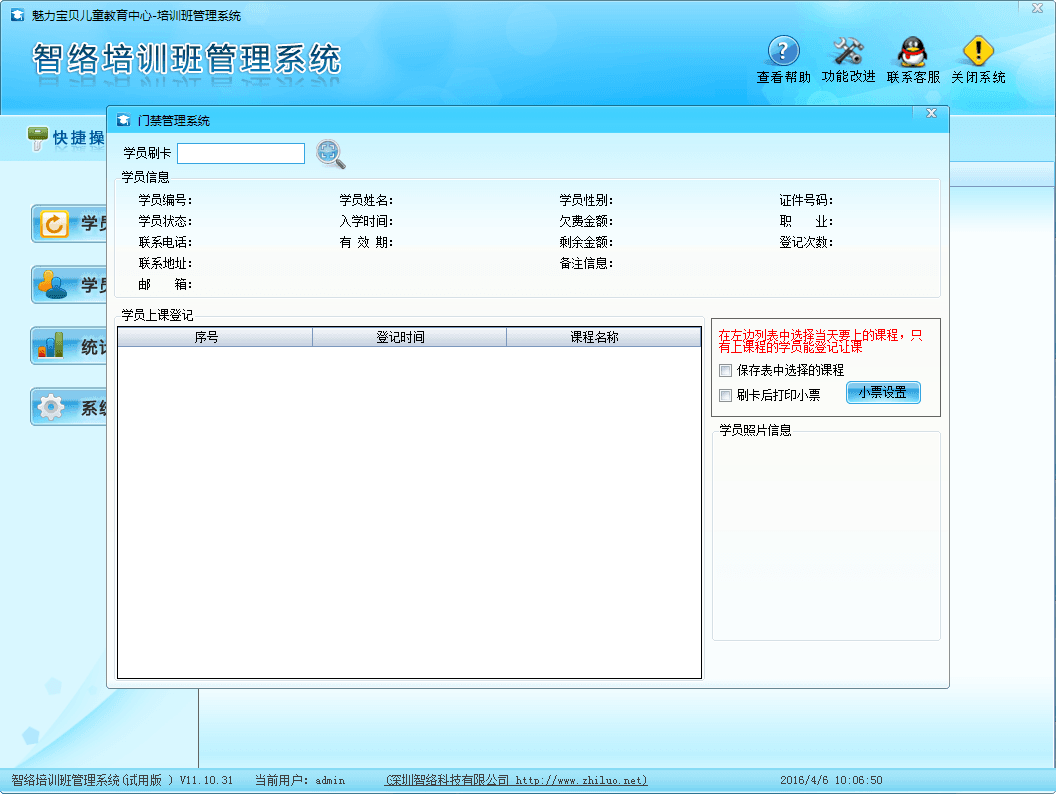The height and width of the screenshot is (794, 1056).
Task: Close the 门禁管理系统 dialog
Action: point(930,113)
